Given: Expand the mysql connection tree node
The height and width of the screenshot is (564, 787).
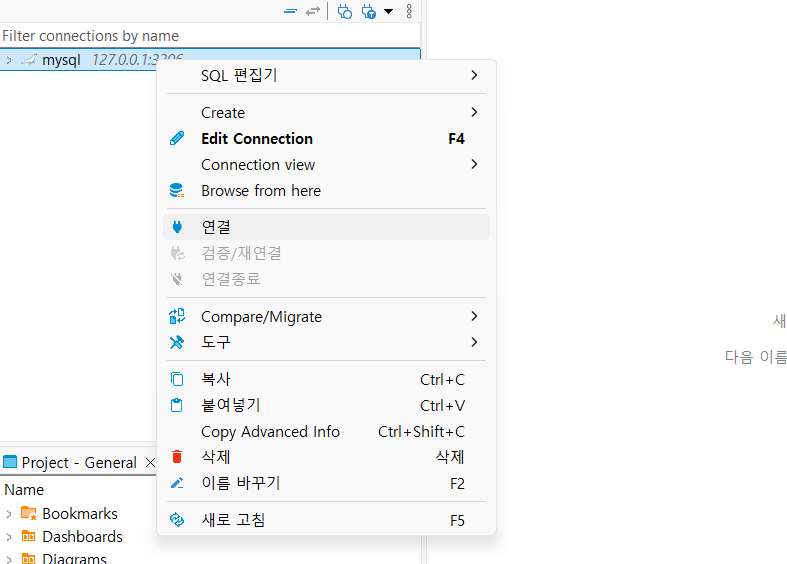Looking at the screenshot, I should click(9, 60).
